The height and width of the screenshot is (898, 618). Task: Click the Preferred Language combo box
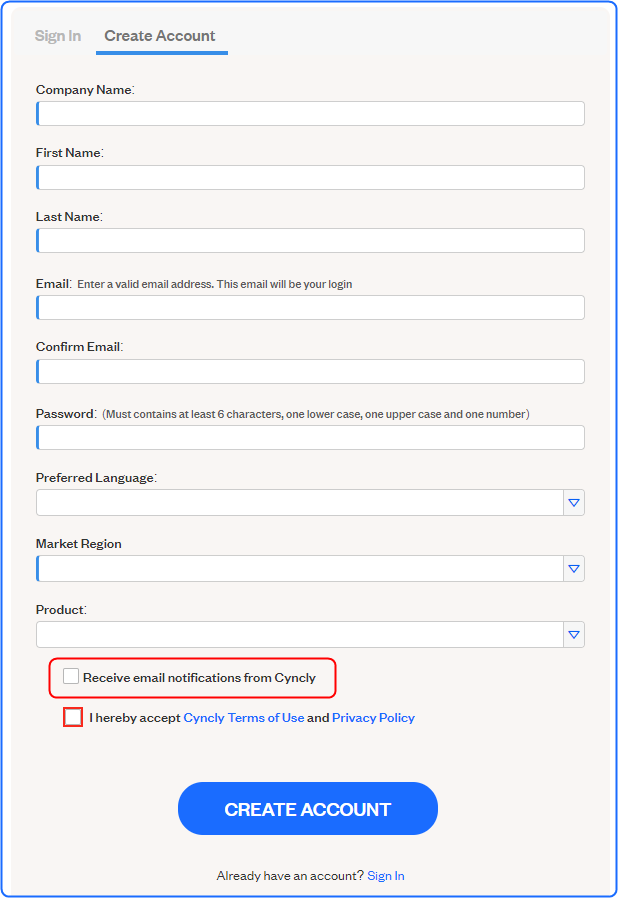click(299, 503)
